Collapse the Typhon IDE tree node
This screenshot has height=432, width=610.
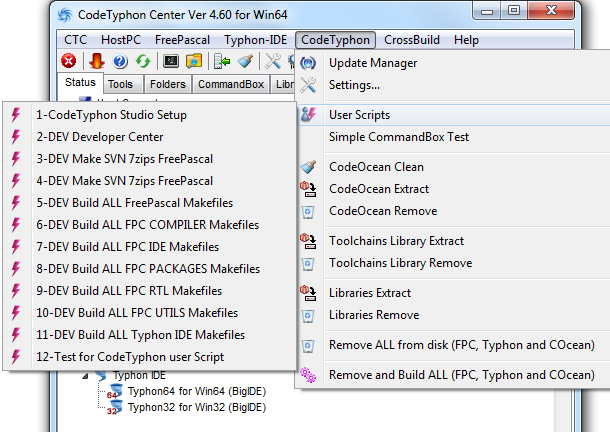(85, 376)
